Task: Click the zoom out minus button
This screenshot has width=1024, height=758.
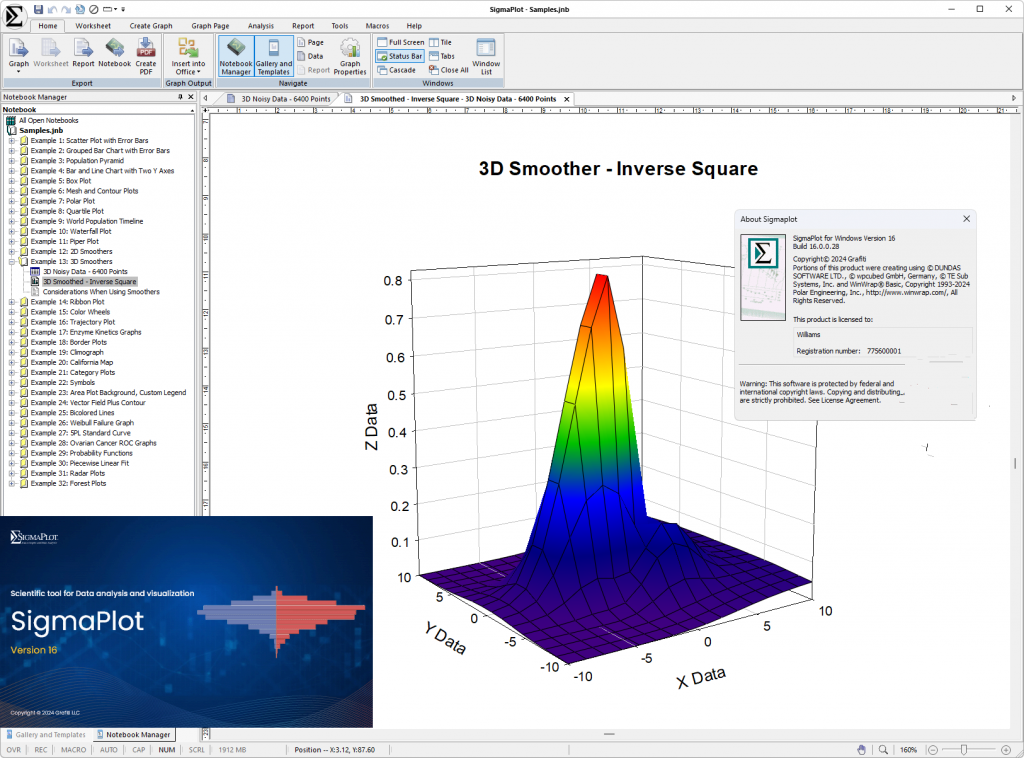Action: pos(933,750)
